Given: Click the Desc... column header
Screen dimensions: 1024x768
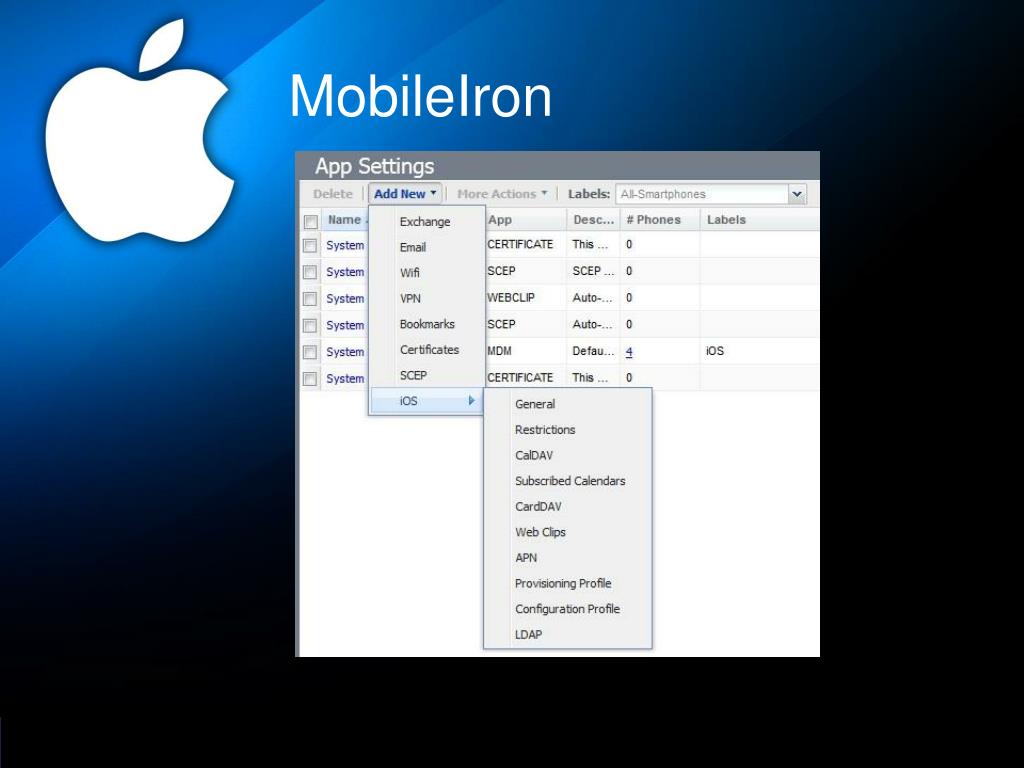Looking at the screenshot, I should 593,220.
